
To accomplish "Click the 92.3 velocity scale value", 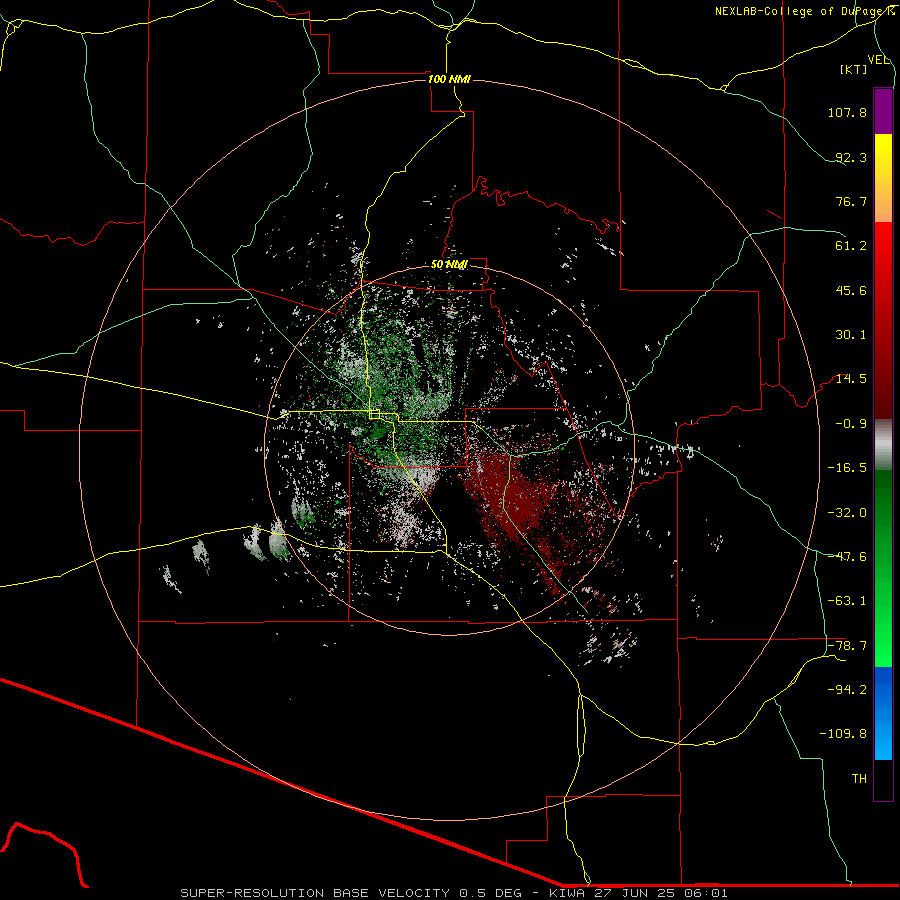I will click(x=851, y=157).
